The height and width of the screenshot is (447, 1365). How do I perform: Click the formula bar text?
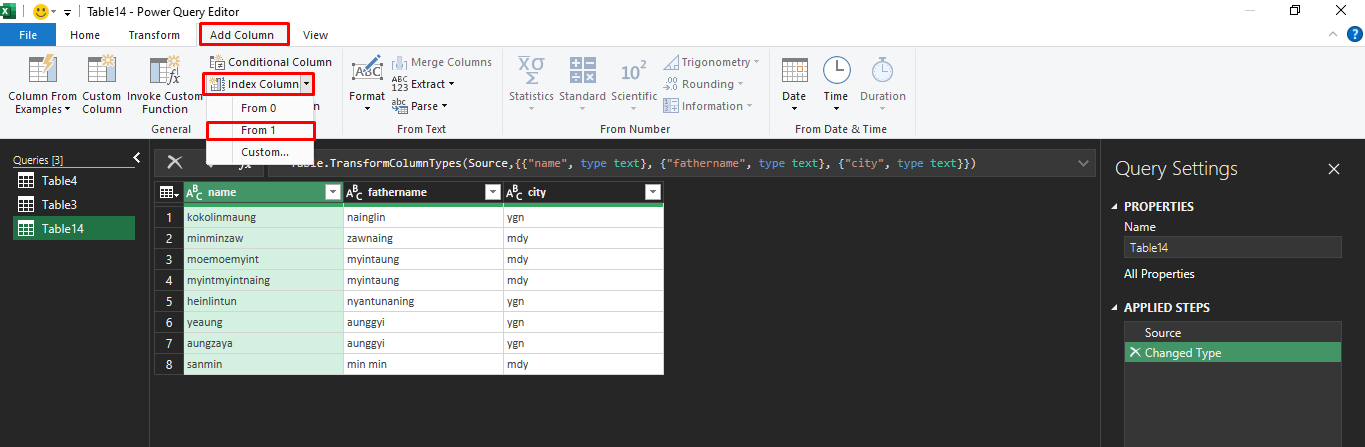(636, 163)
